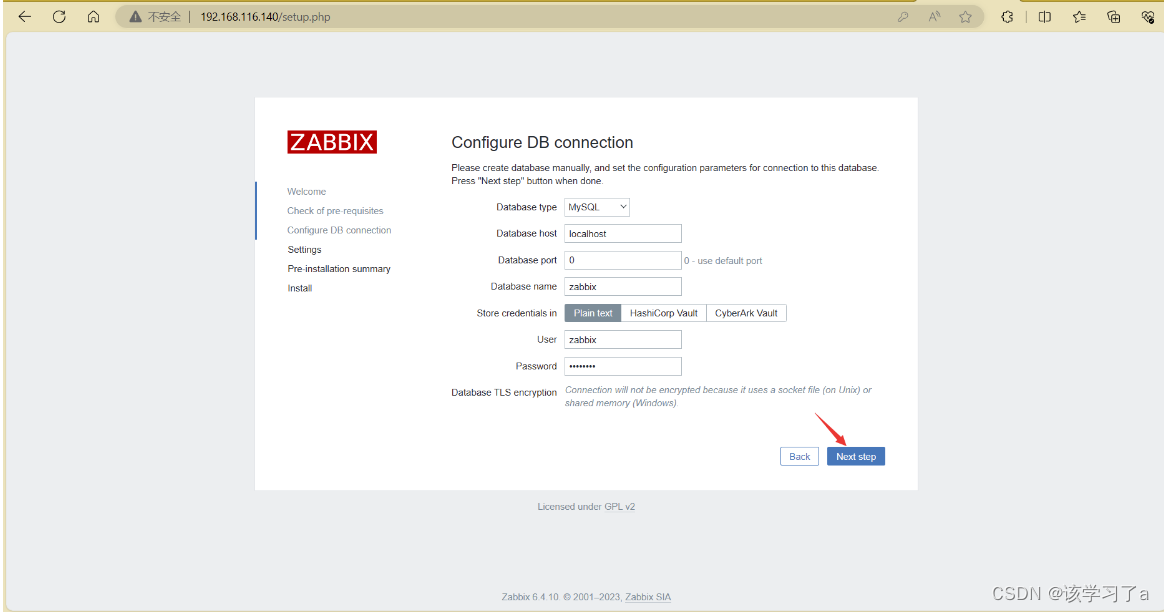Click the Next step button
1164x612 pixels.
coord(856,457)
